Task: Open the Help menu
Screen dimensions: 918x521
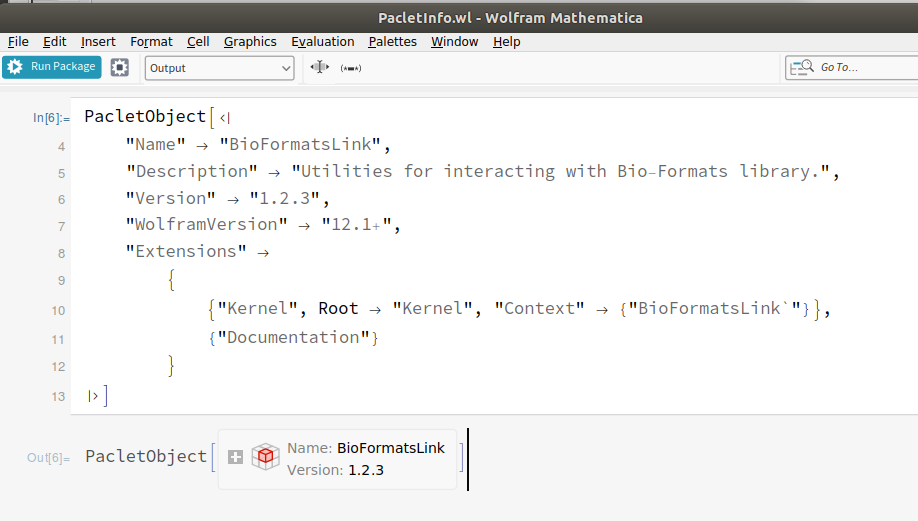Action: (506, 42)
